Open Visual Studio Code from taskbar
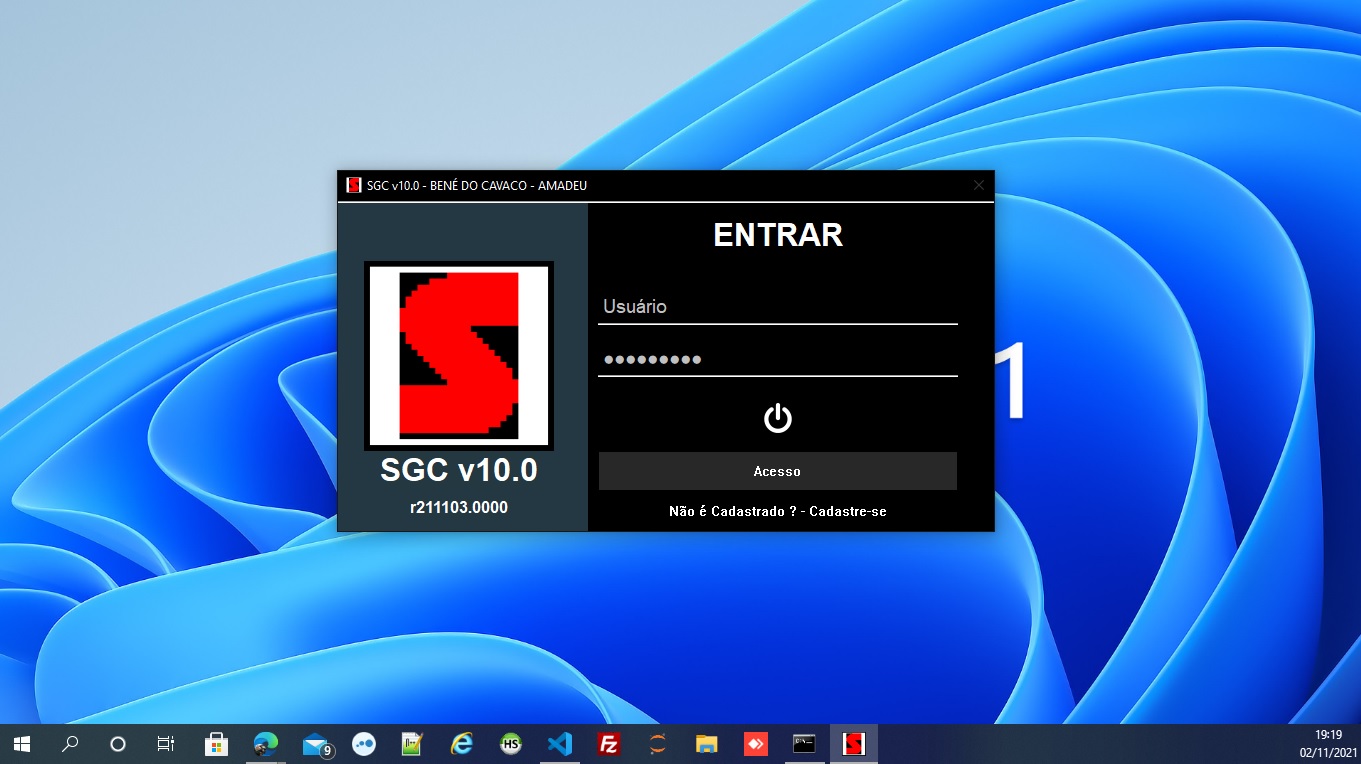 coord(559,744)
